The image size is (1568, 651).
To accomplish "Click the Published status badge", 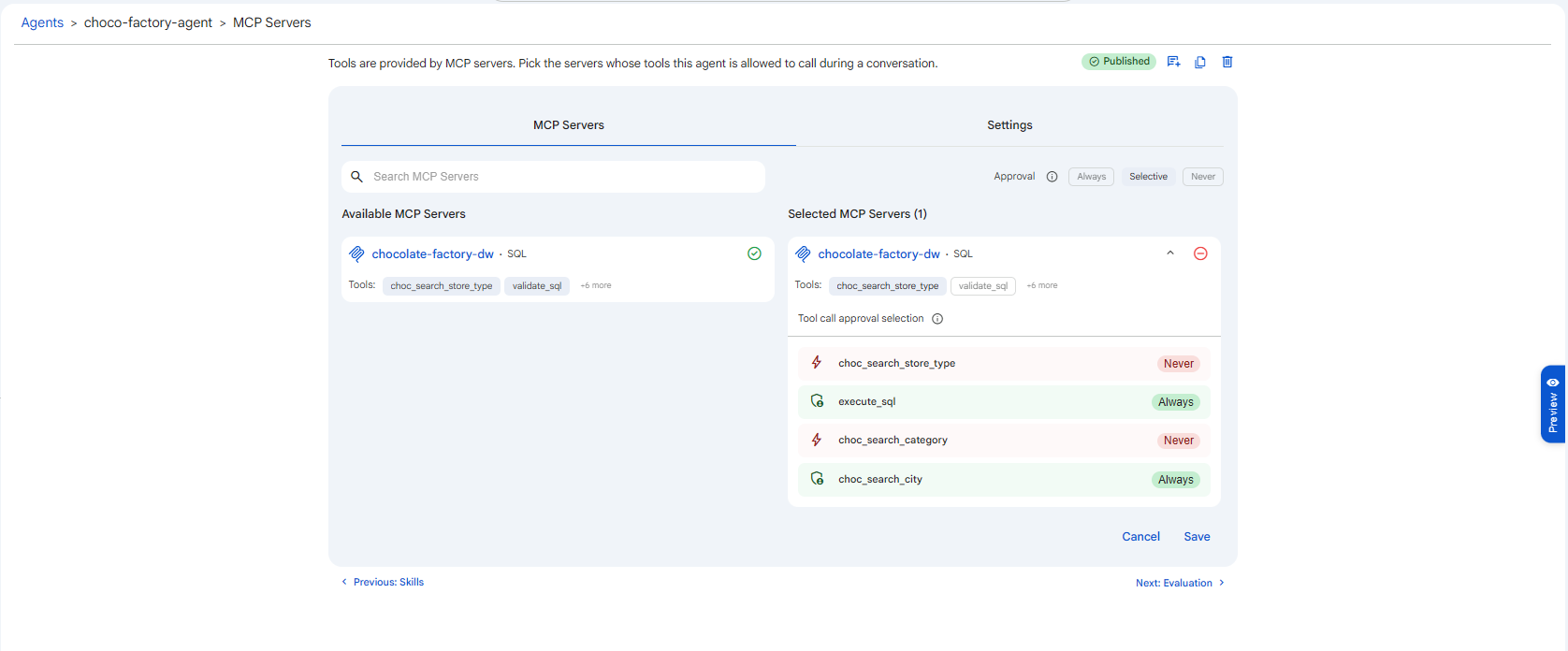I will coord(1119,62).
